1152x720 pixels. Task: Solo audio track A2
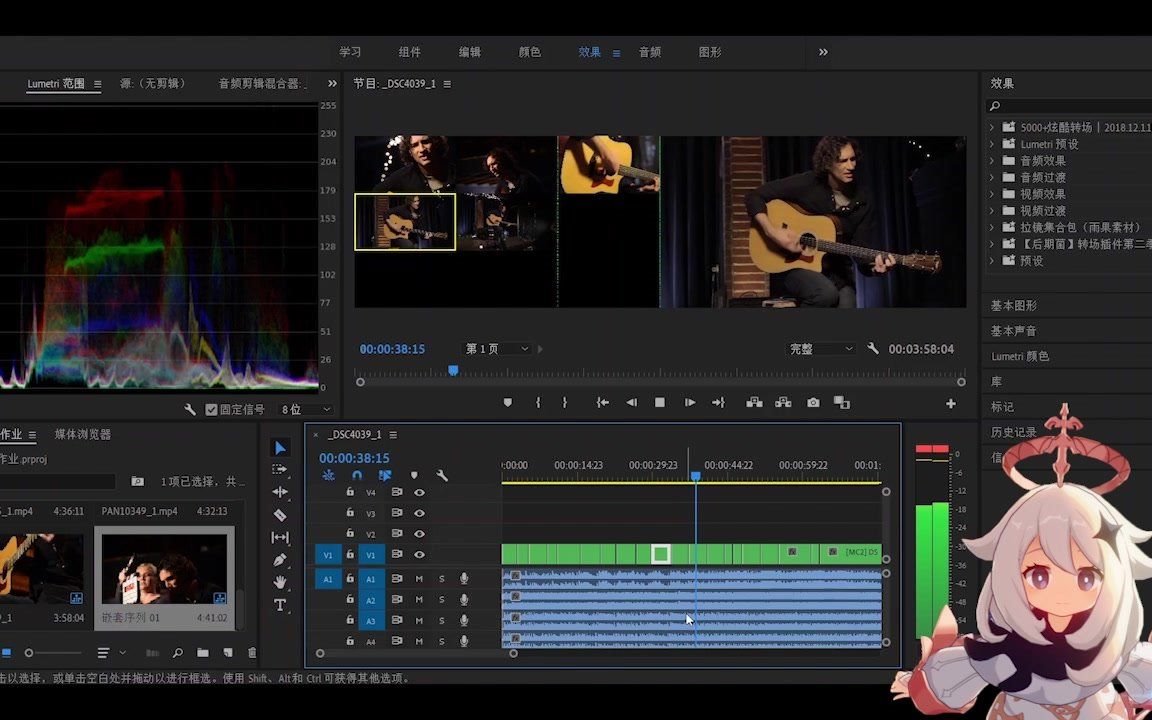point(442,600)
